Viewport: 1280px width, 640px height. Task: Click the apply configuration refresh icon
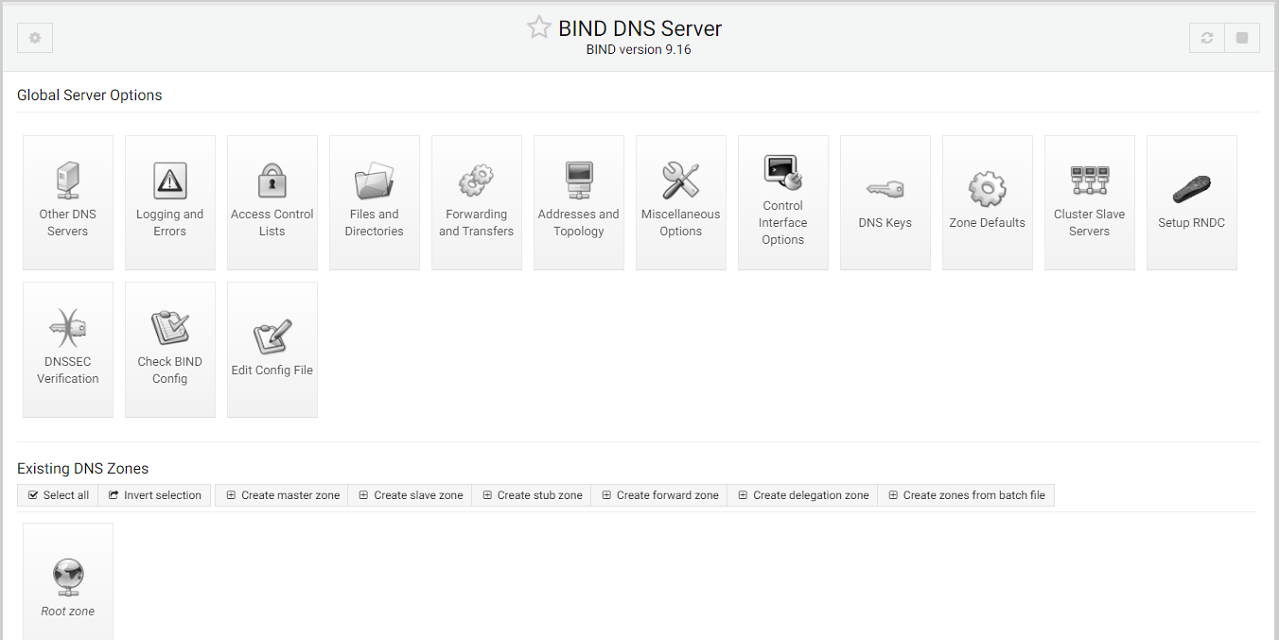1207,38
